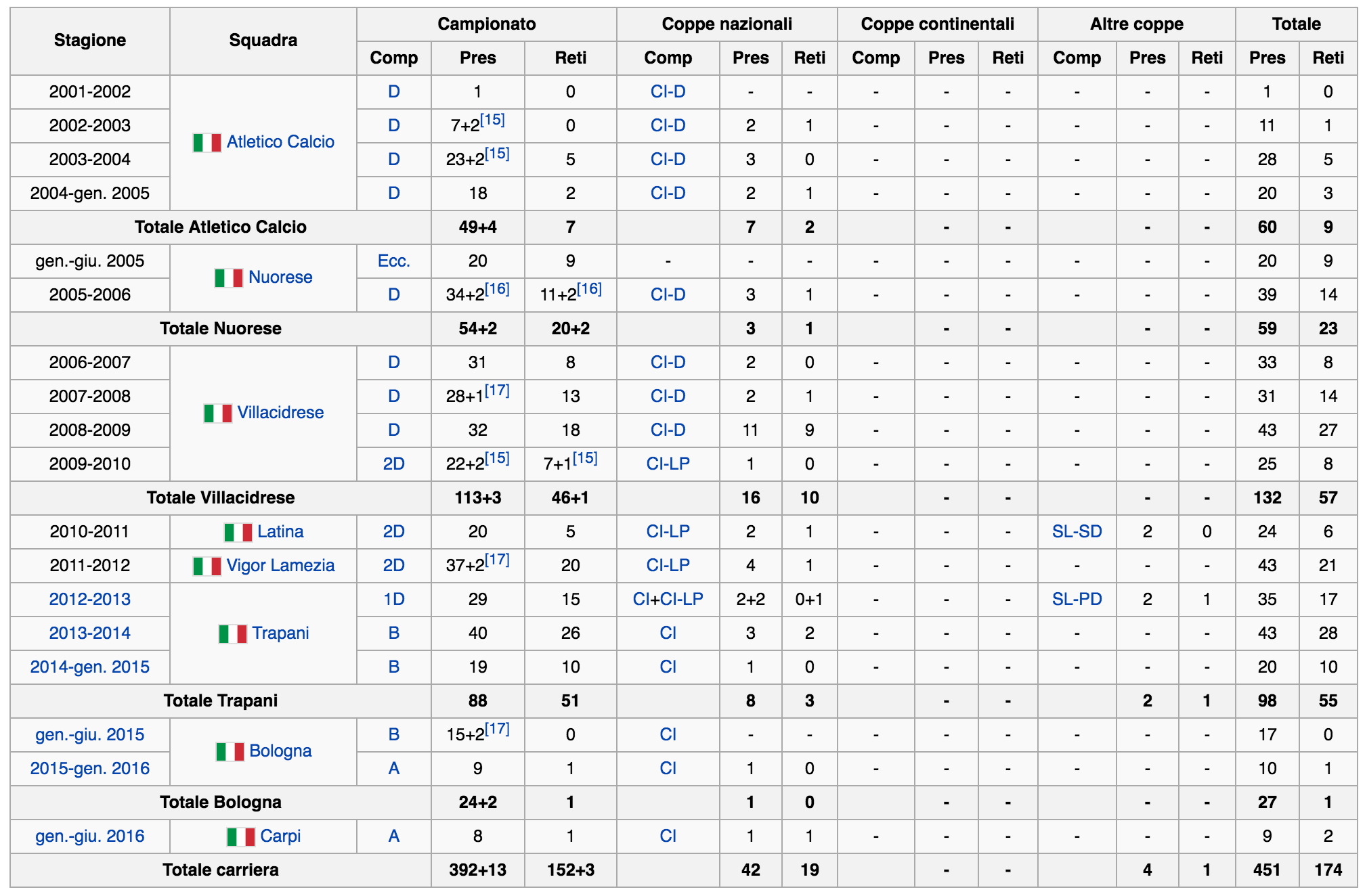This screenshot has height=896, width=1365.
Task: Open the CI+CI-LP cup link
Action: coord(668,600)
